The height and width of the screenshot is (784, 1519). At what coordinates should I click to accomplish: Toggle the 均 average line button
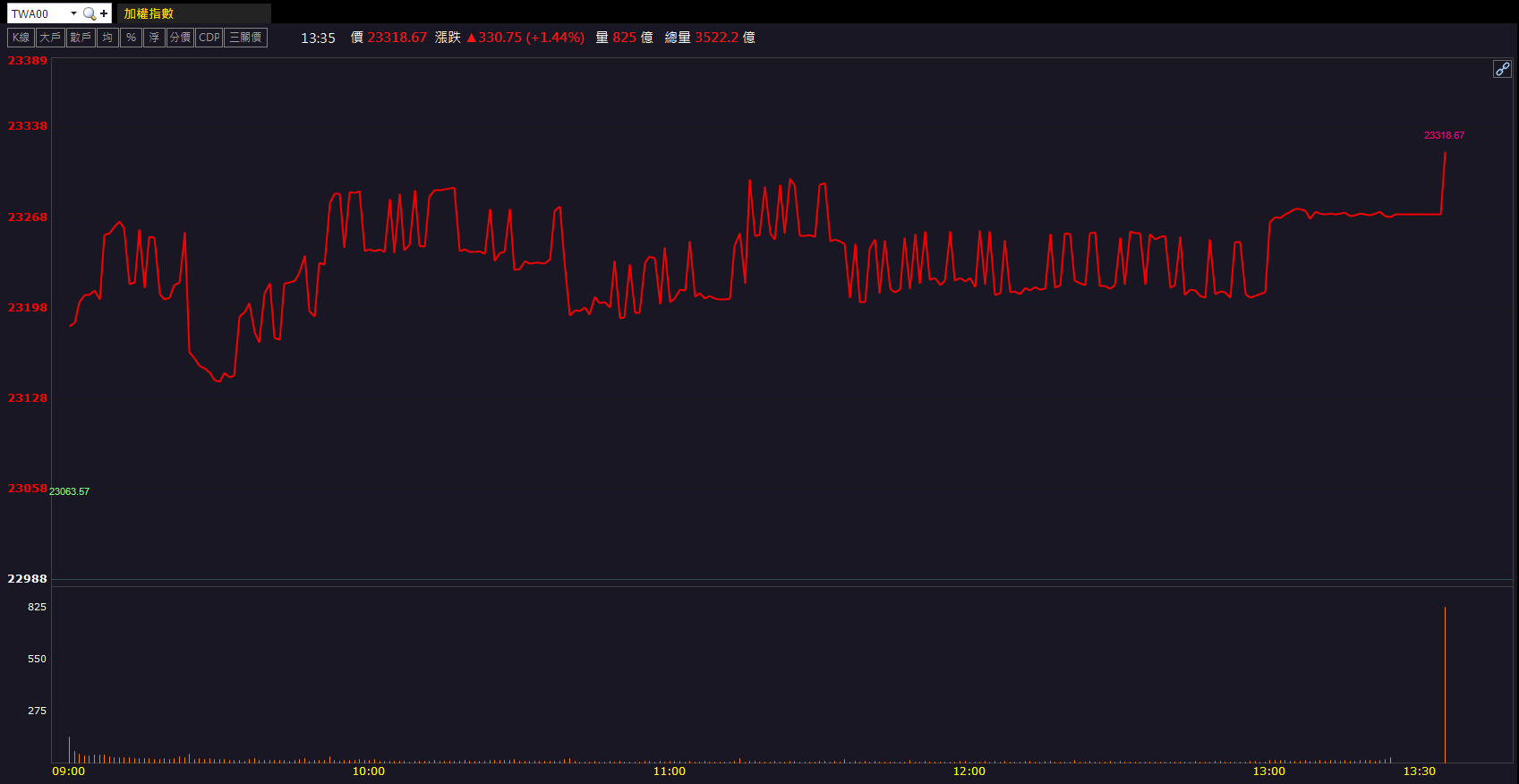point(107,38)
